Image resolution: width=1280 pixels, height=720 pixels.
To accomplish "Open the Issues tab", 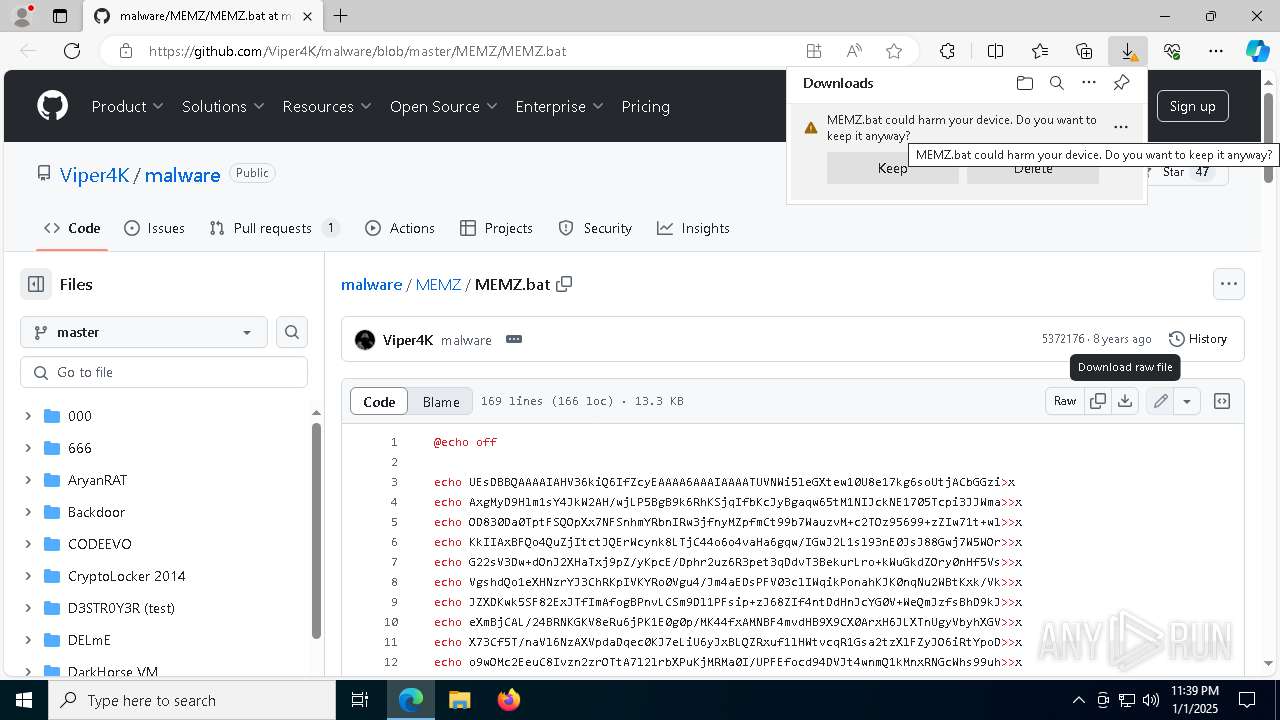I will coord(154,228).
